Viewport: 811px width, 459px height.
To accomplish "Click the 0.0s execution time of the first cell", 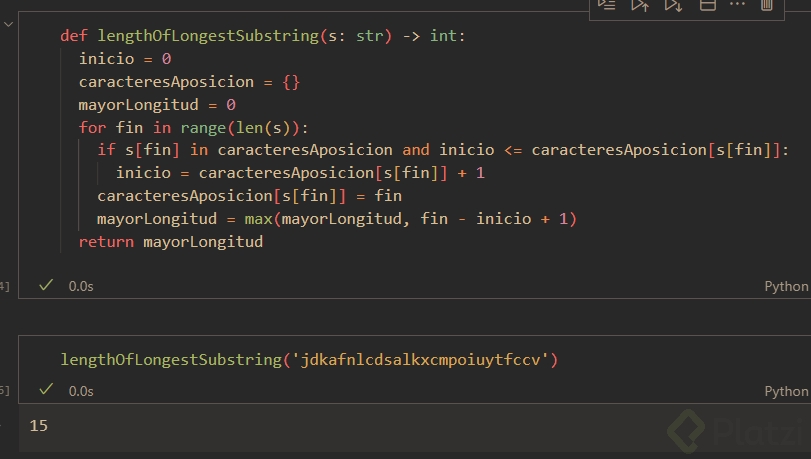I will 81,286.
